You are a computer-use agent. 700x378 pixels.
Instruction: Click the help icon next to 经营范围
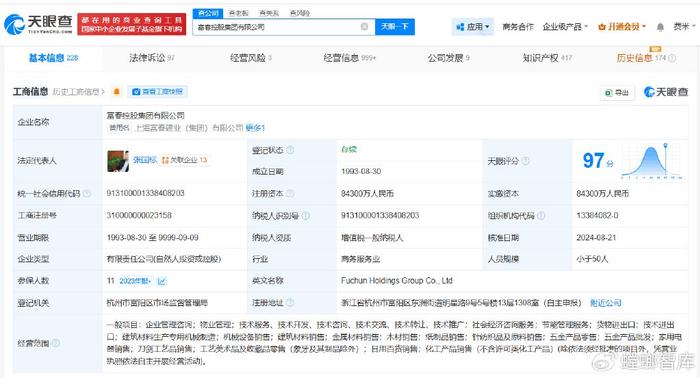tap(56, 343)
